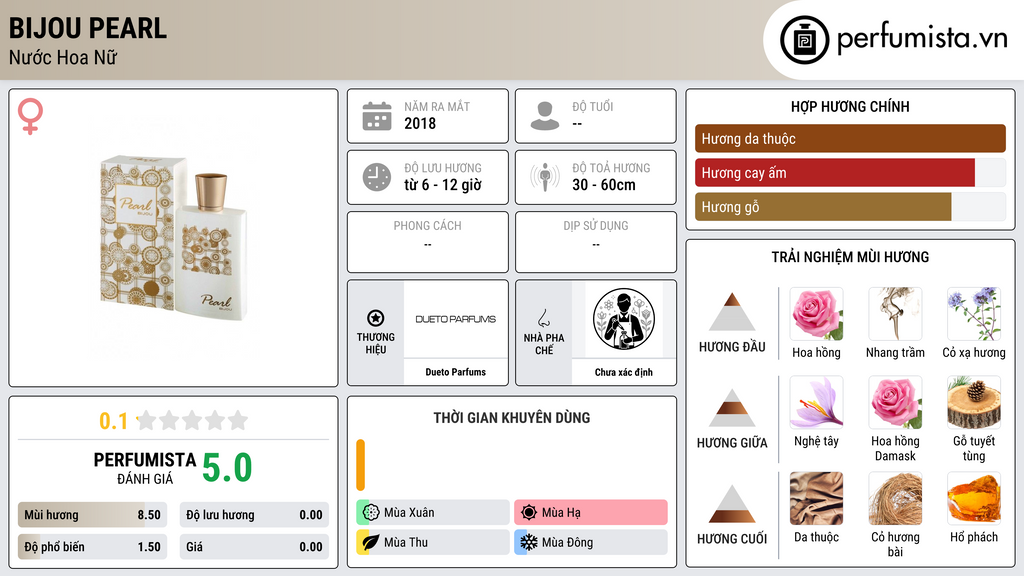This screenshot has width=1024, height=576.
Task: Open the Hoa hồng note image
Action: tap(816, 314)
